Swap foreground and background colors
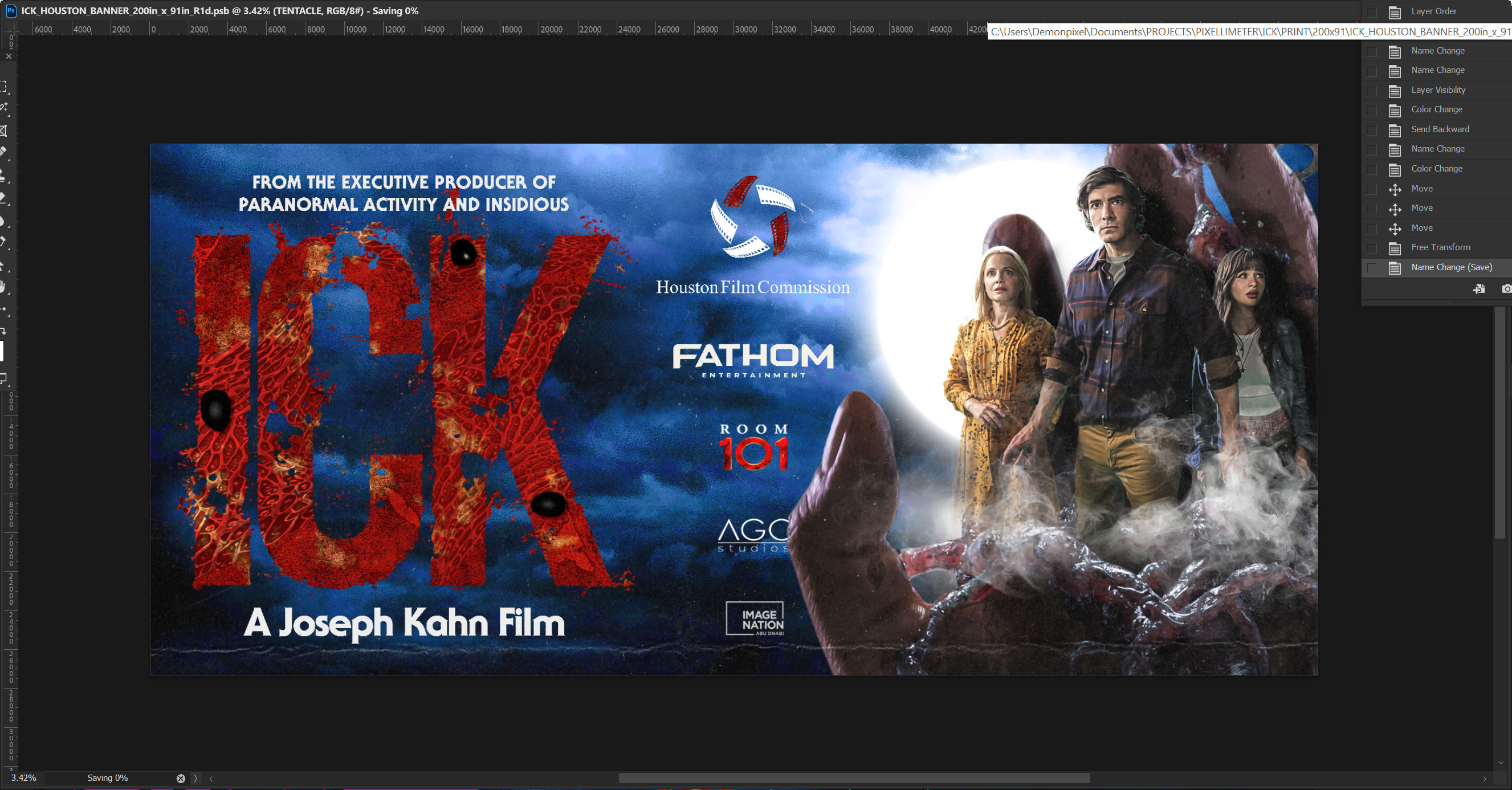This screenshot has height=790, width=1512. [x=3, y=331]
